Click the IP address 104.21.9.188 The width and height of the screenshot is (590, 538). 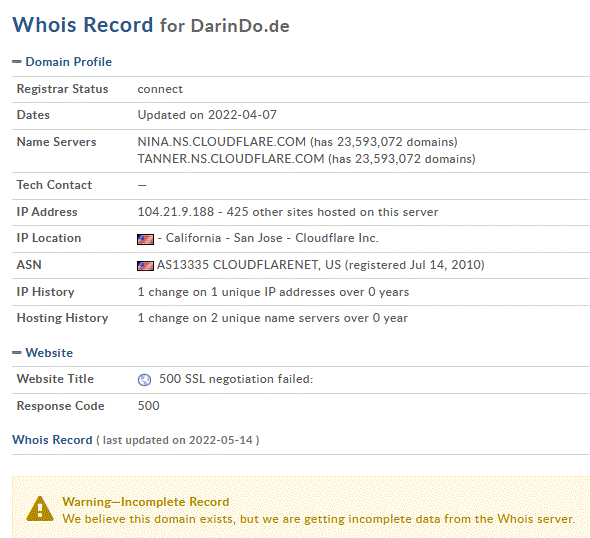point(176,212)
